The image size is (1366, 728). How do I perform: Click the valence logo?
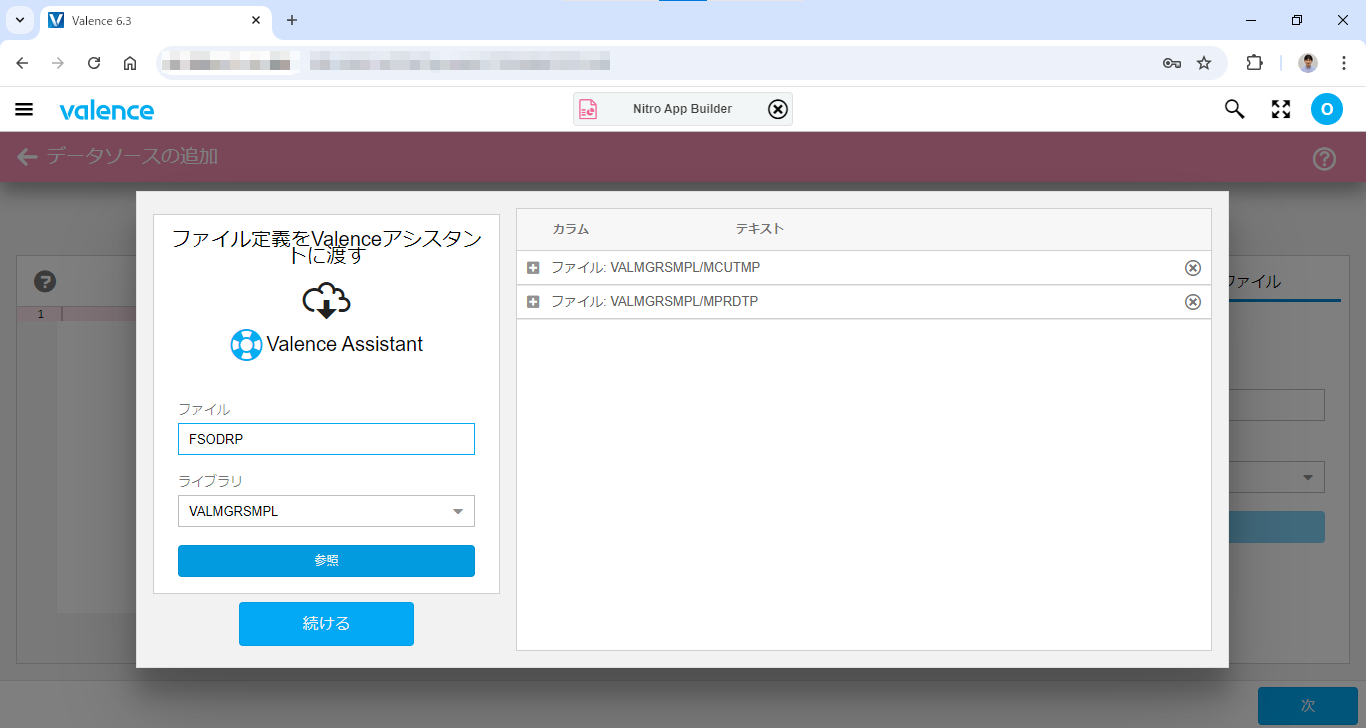pos(106,110)
